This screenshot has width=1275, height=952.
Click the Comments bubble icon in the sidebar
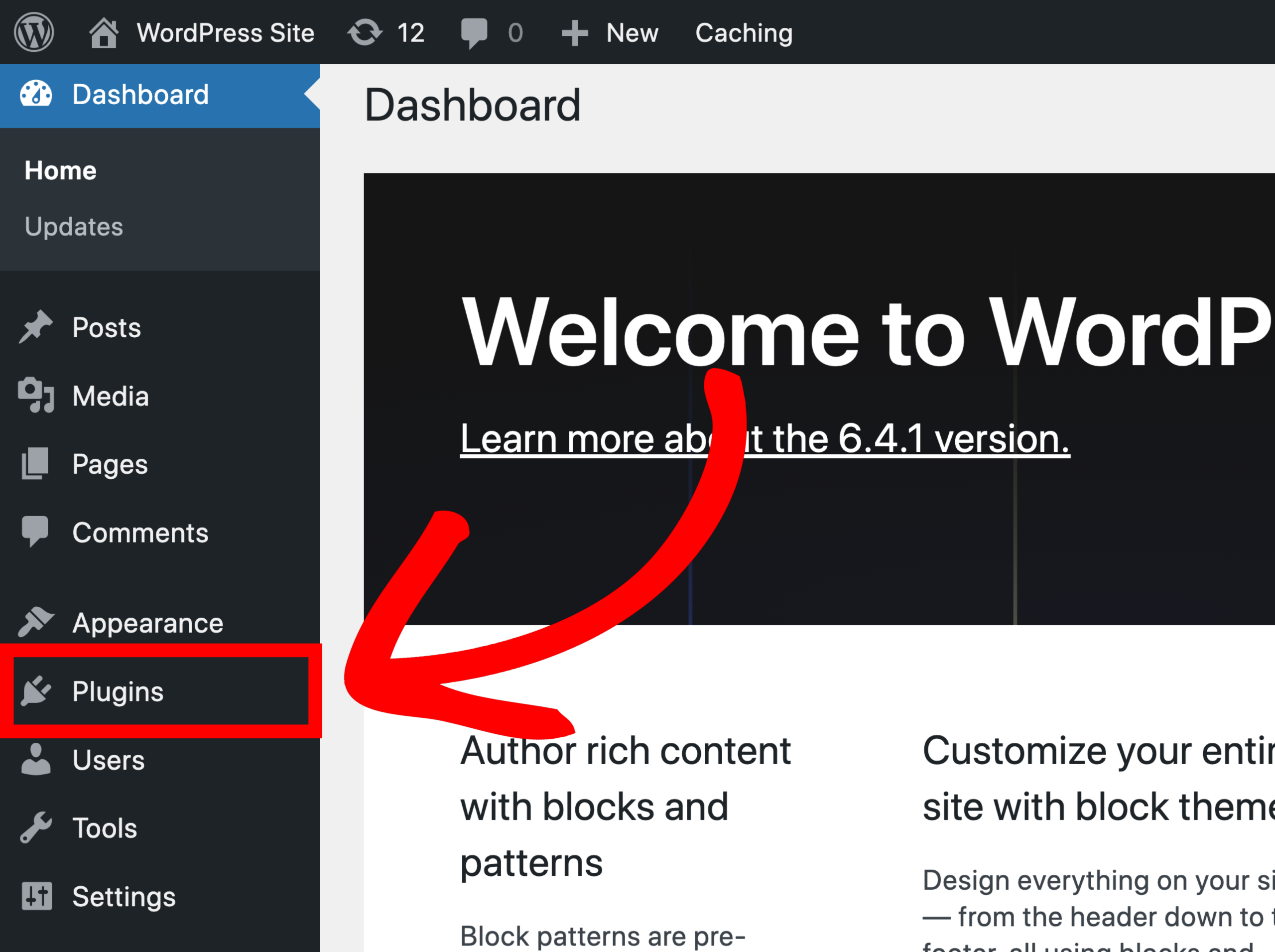pyautogui.click(x=35, y=532)
